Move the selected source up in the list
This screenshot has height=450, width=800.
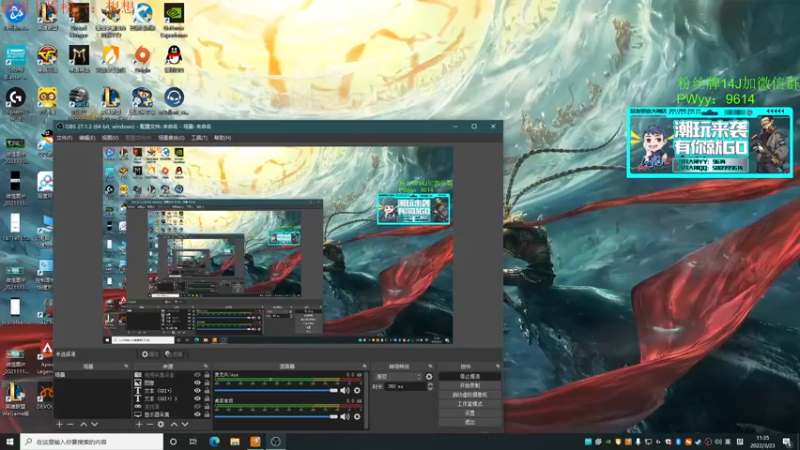coord(174,424)
